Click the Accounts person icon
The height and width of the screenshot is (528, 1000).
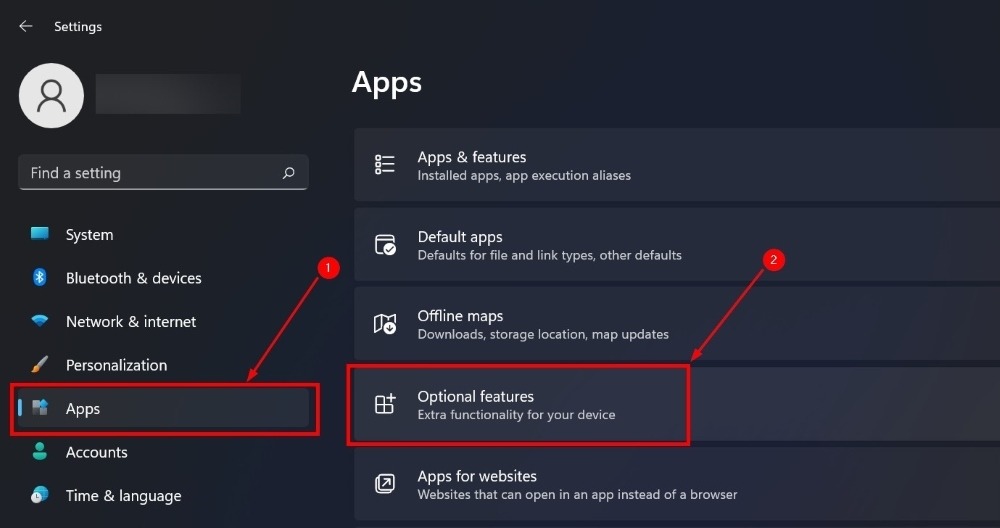click(40, 451)
